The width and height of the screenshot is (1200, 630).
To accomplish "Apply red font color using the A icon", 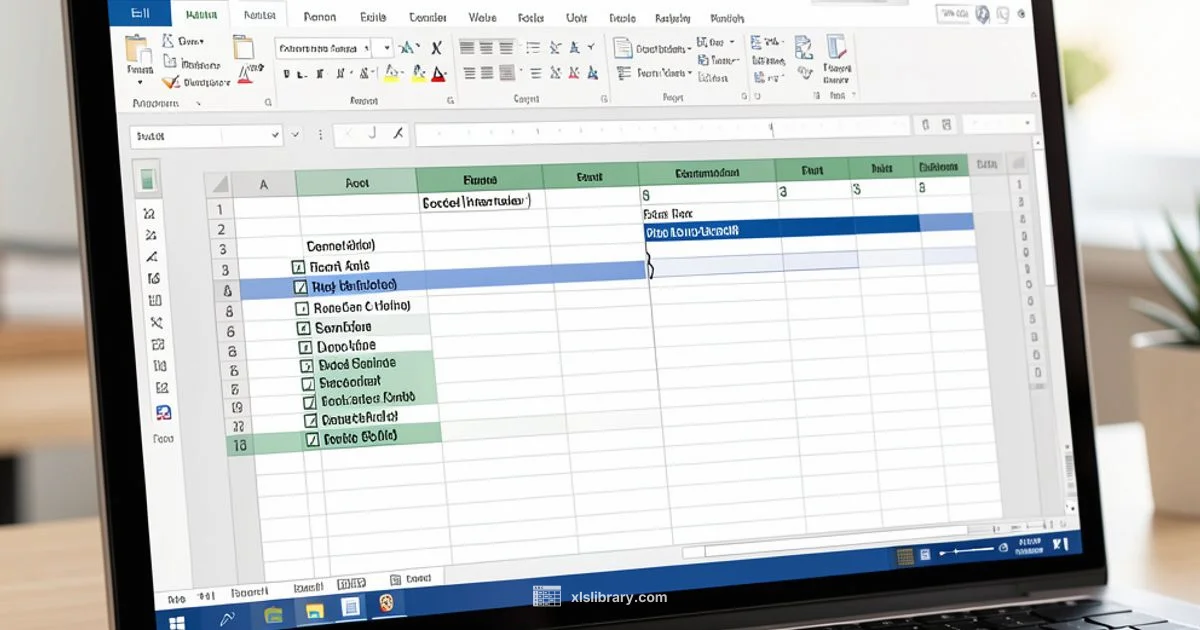I will click(x=437, y=74).
